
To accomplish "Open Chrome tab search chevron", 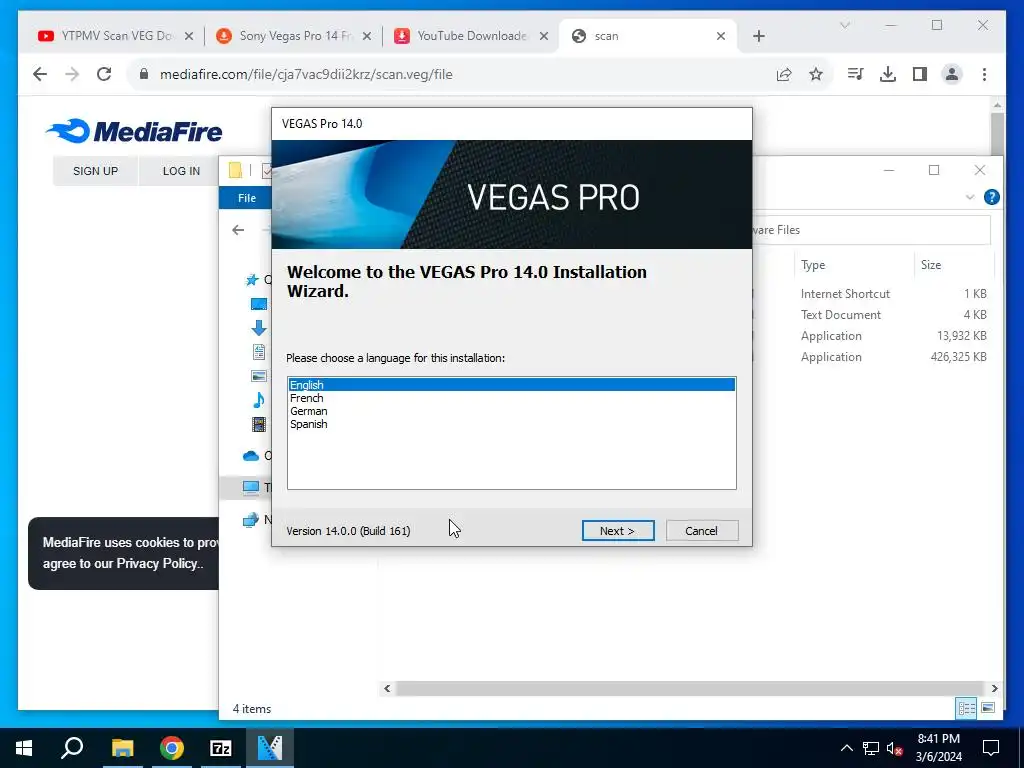I will (x=844, y=25).
